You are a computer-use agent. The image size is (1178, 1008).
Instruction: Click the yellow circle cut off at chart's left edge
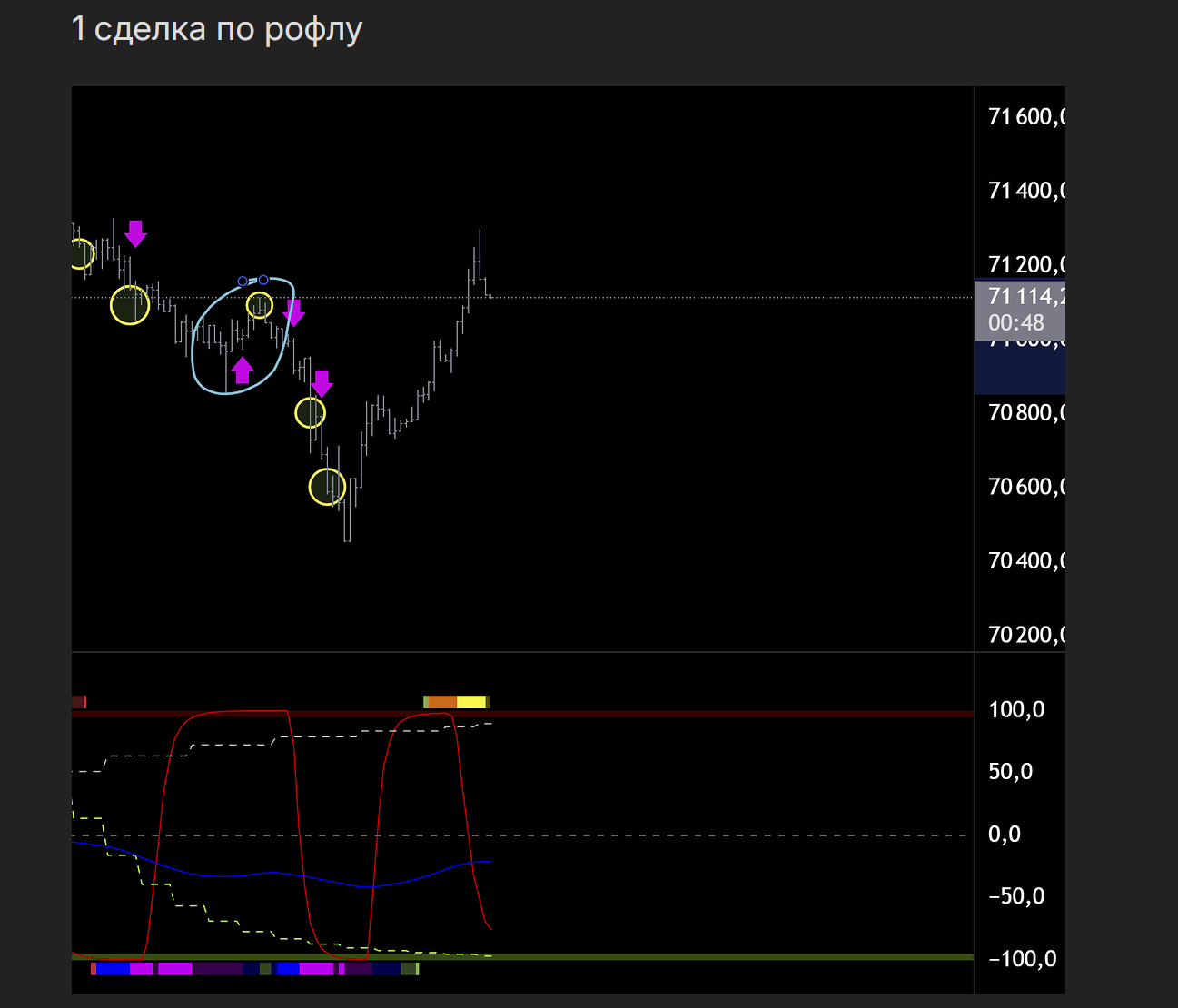coord(81,254)
